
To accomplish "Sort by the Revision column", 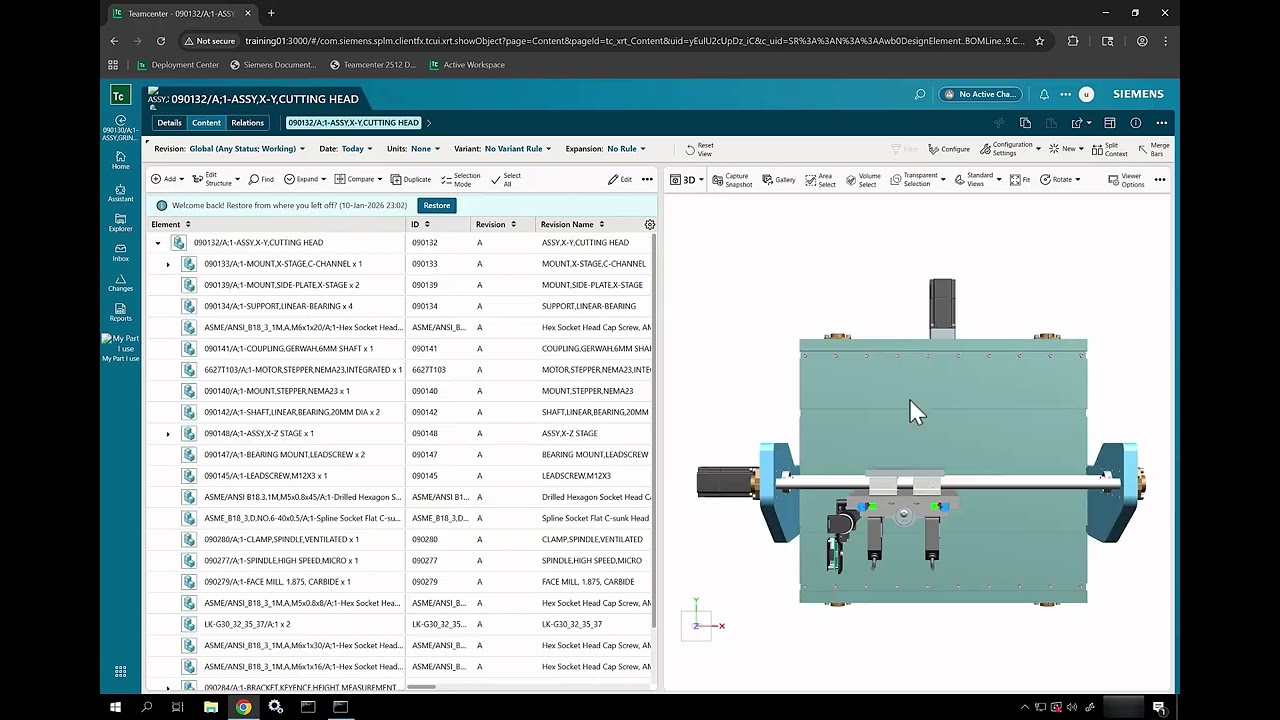I will (495, 224).
